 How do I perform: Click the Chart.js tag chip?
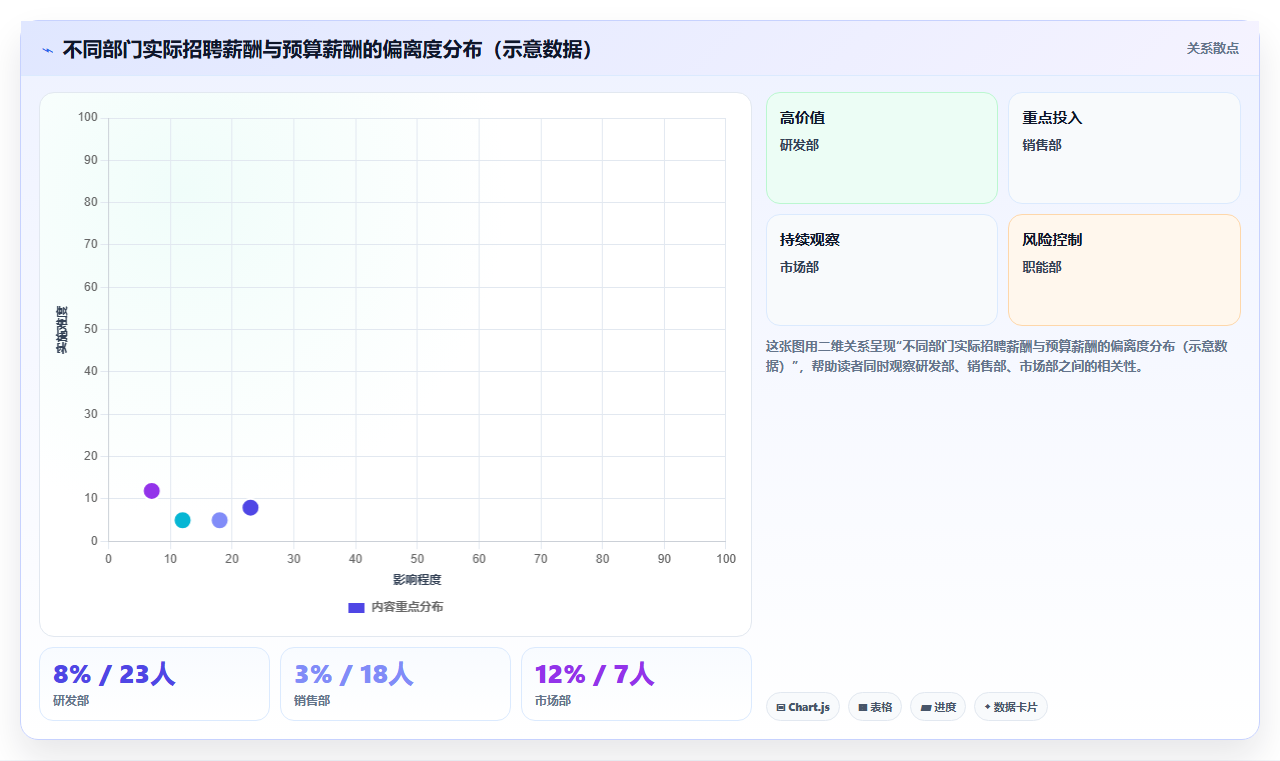(x=803, y=707)
